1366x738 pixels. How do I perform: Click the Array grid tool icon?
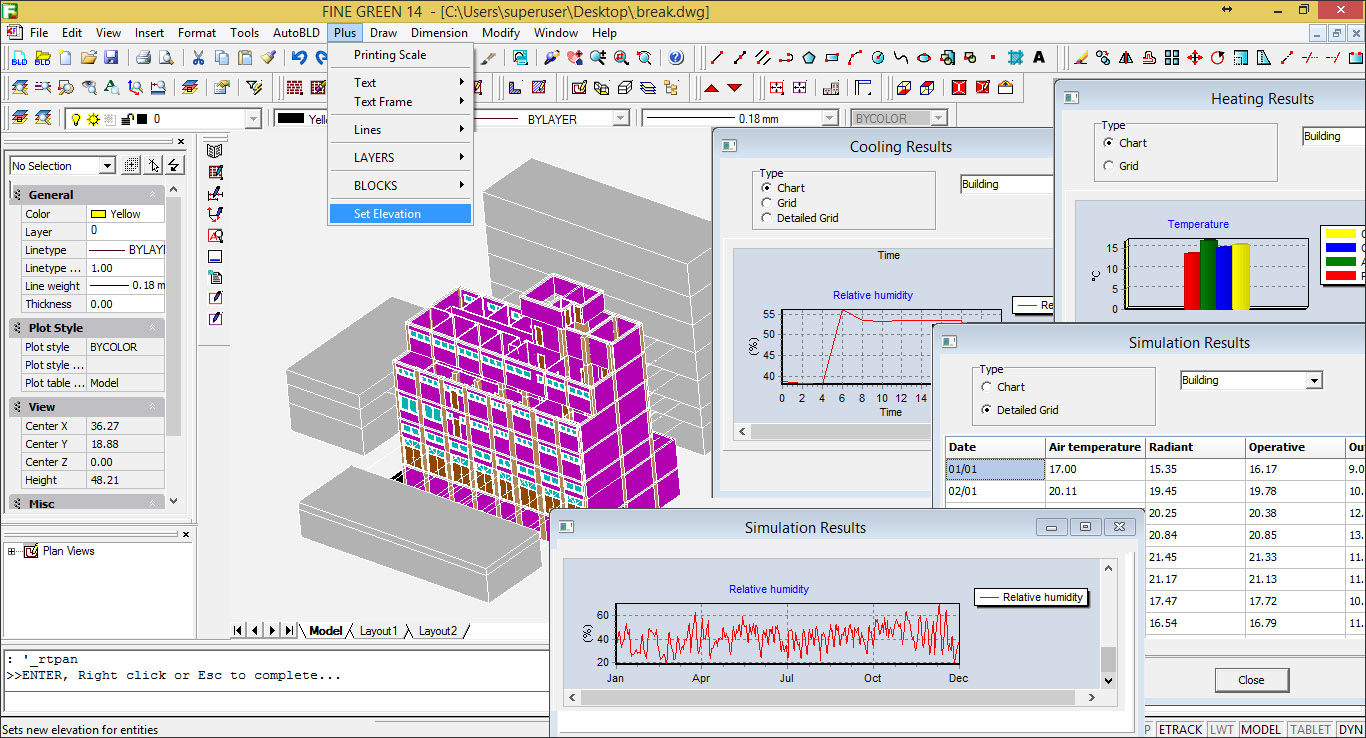(x=1171, y=57)
